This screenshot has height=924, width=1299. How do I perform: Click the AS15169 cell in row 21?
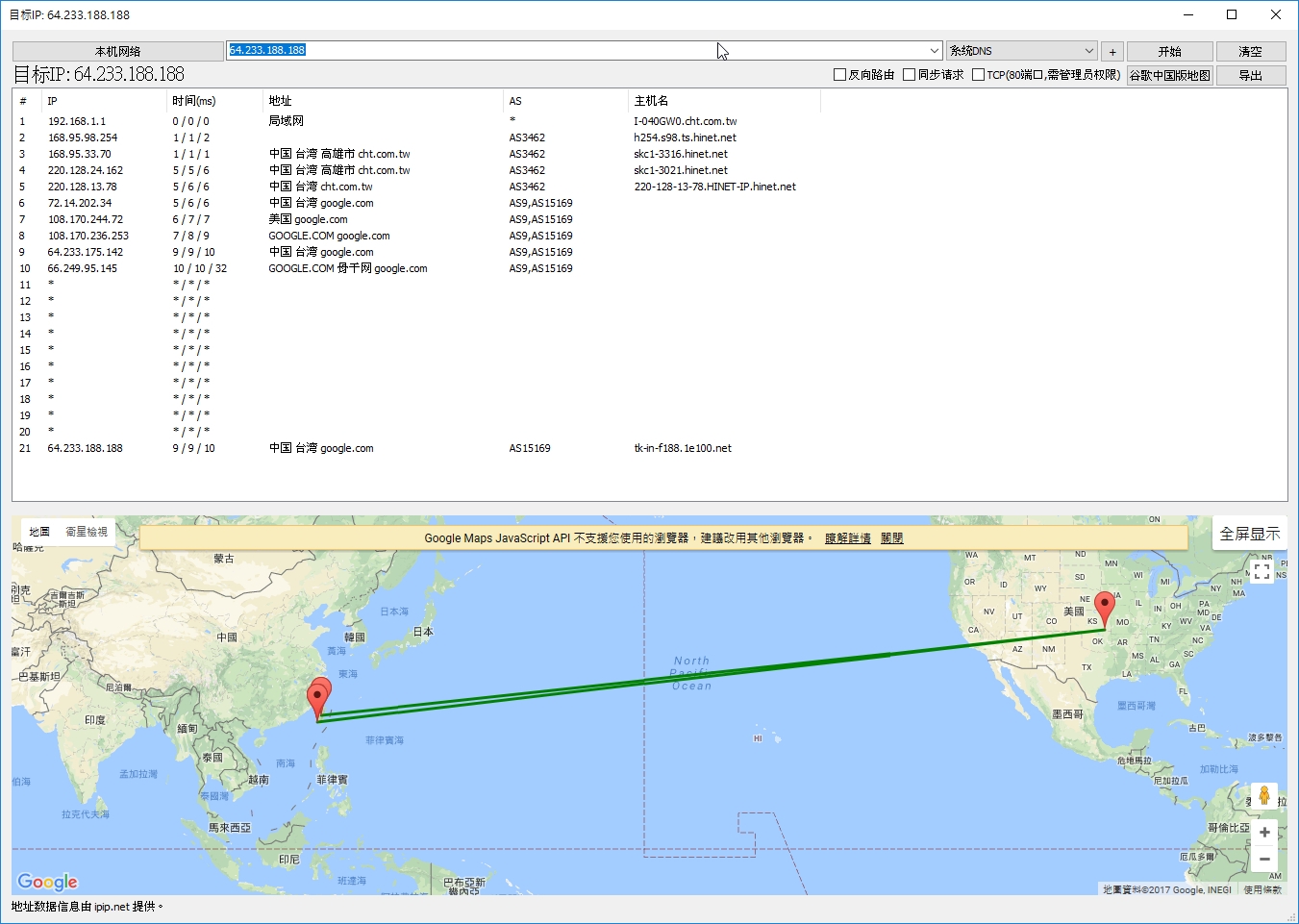[x=530, y=448]
